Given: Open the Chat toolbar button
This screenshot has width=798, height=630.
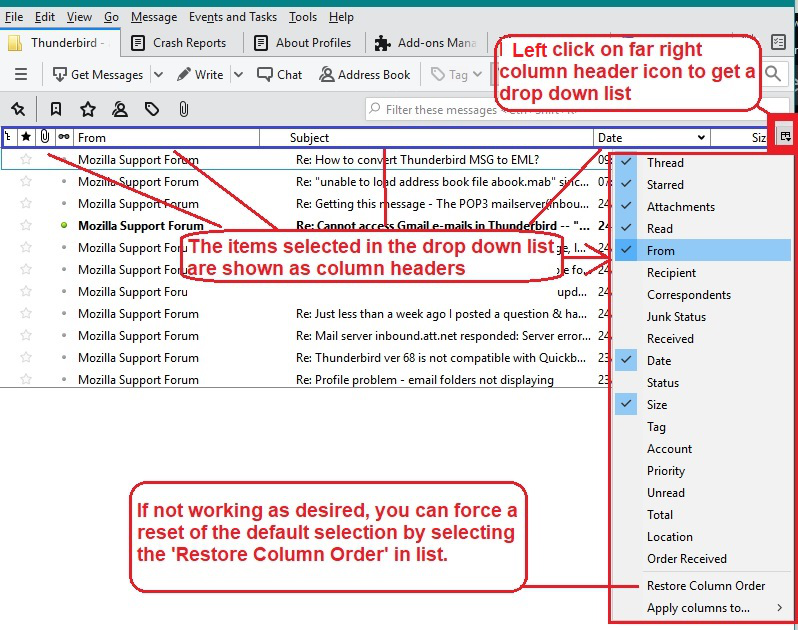Looking at the screenshot, I should pos(279,75).
